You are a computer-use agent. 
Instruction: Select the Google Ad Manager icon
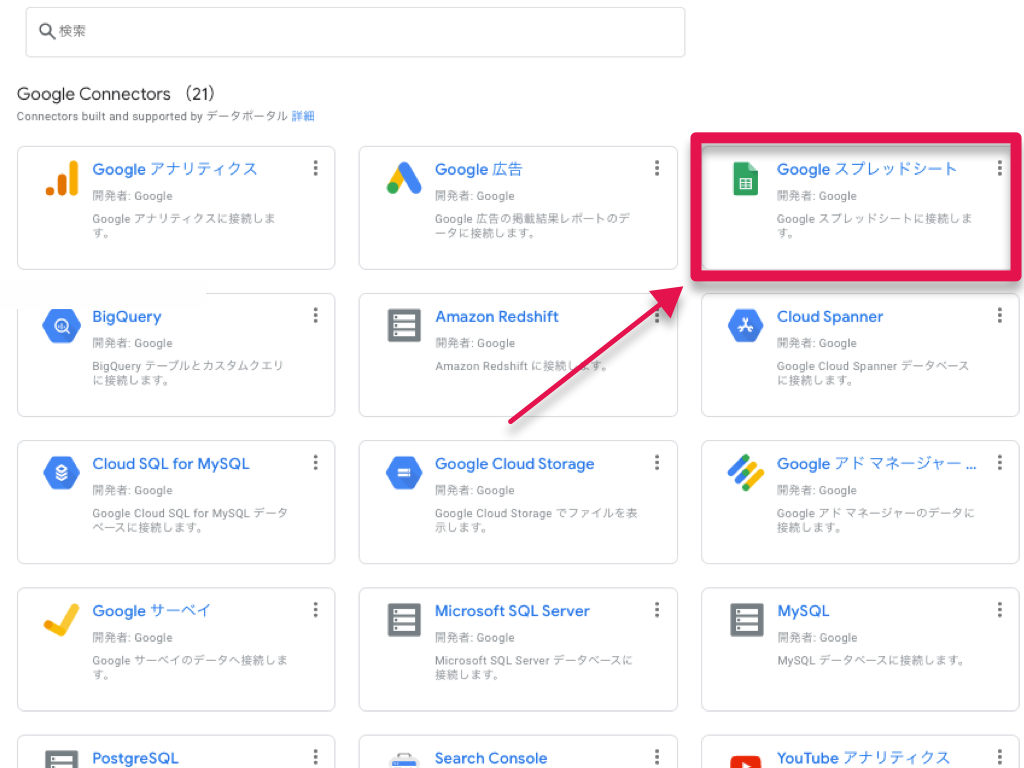(745, 472)
